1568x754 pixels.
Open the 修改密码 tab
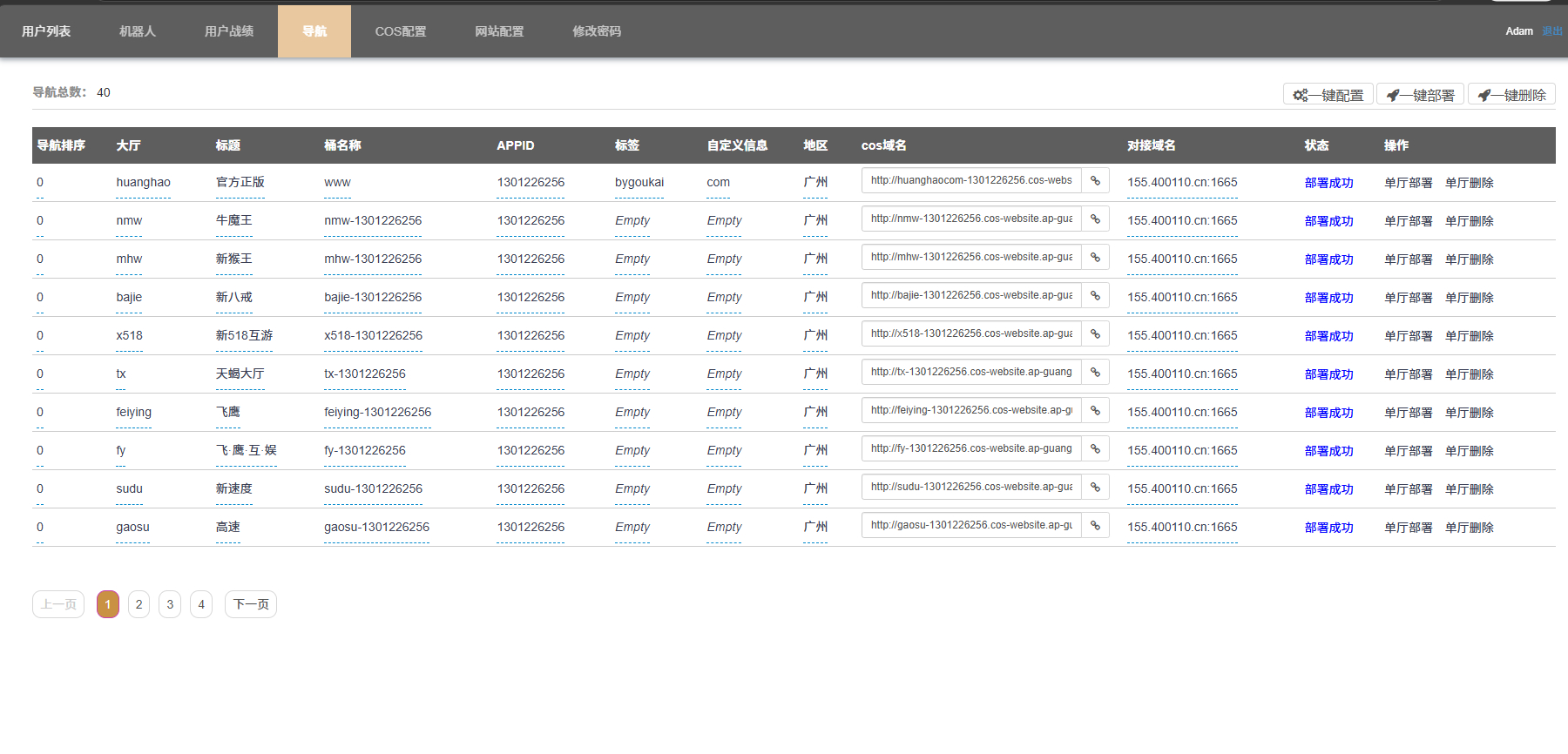[597, 31]
